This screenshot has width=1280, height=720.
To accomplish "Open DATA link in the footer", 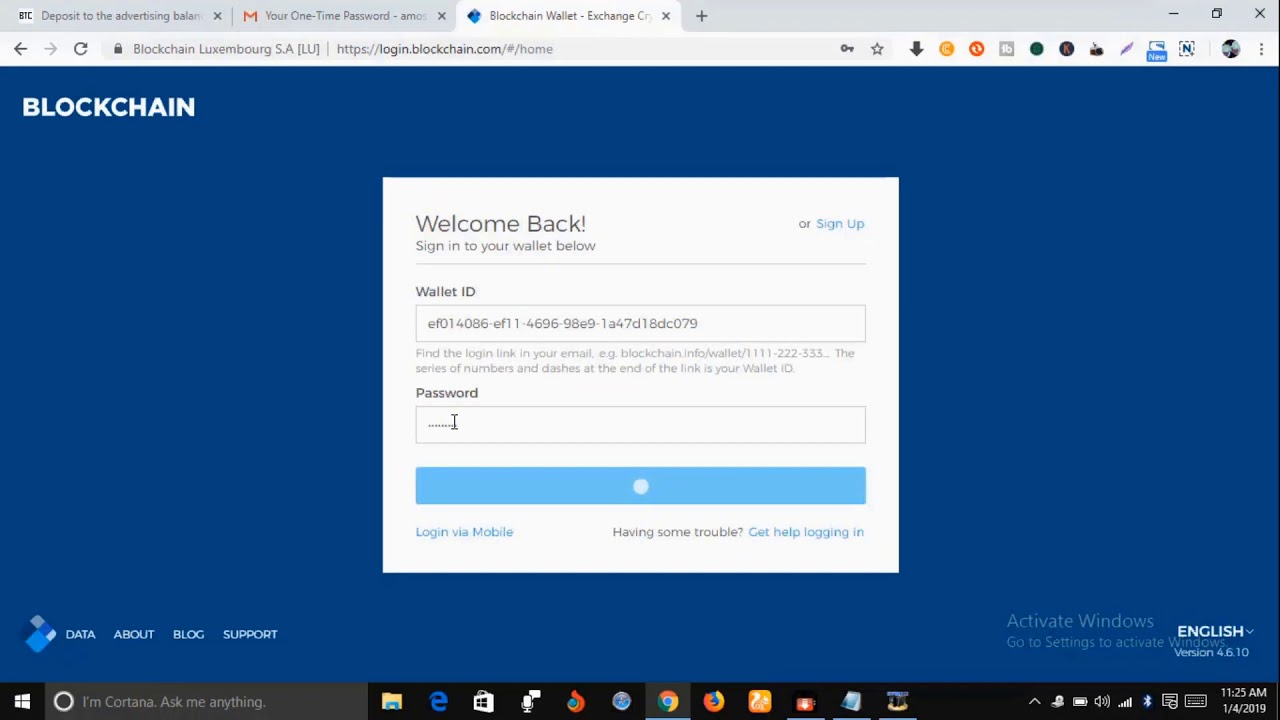I will (80, 634).
